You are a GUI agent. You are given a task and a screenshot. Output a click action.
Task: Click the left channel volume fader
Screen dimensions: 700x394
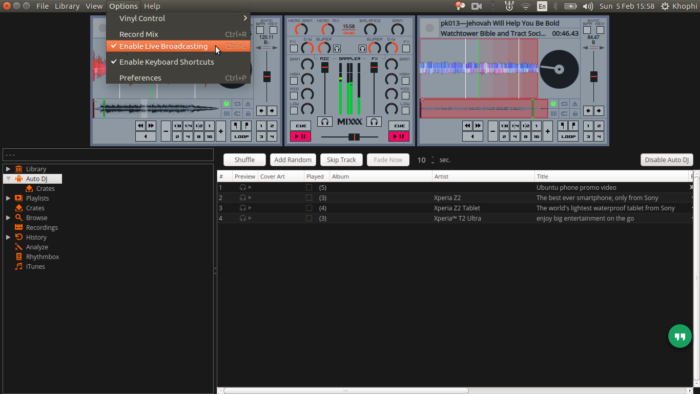point(325,67)
